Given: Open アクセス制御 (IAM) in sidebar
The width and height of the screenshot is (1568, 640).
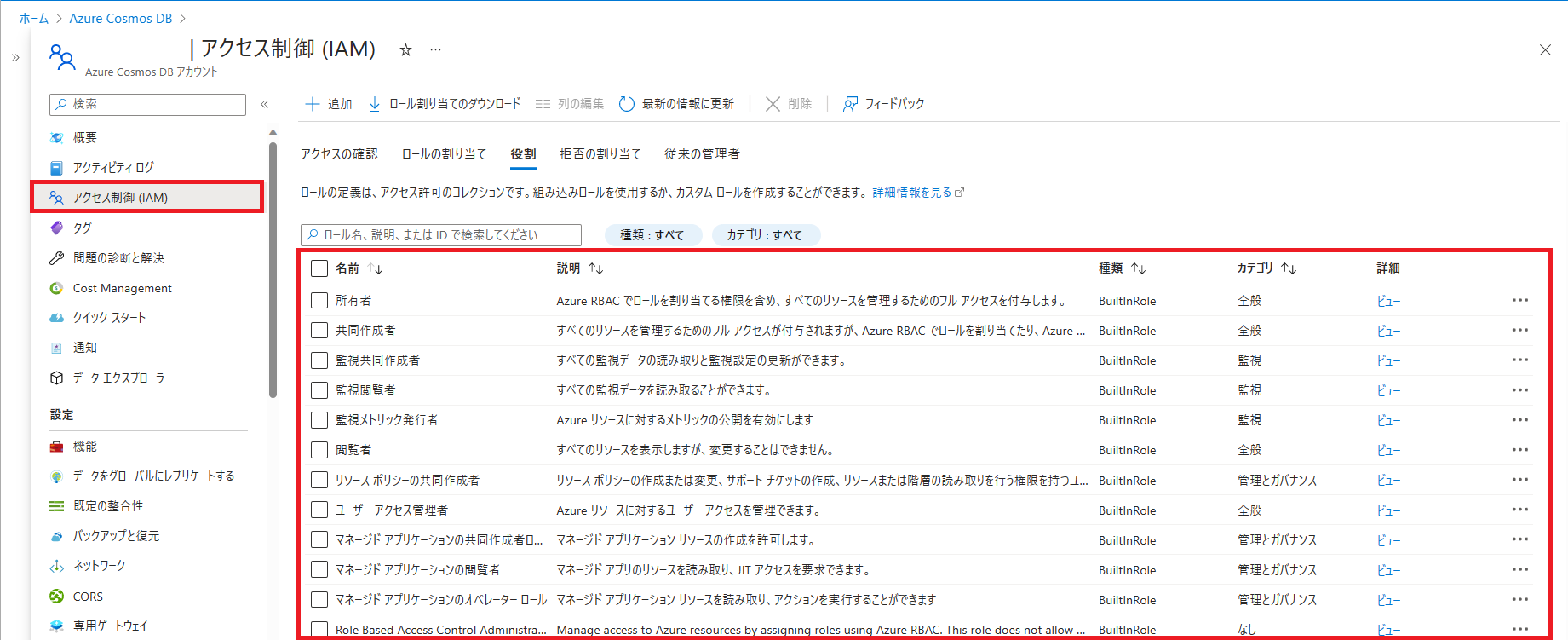Looking at the screenshot, I should pyautogui.click(x=147, y=198).
